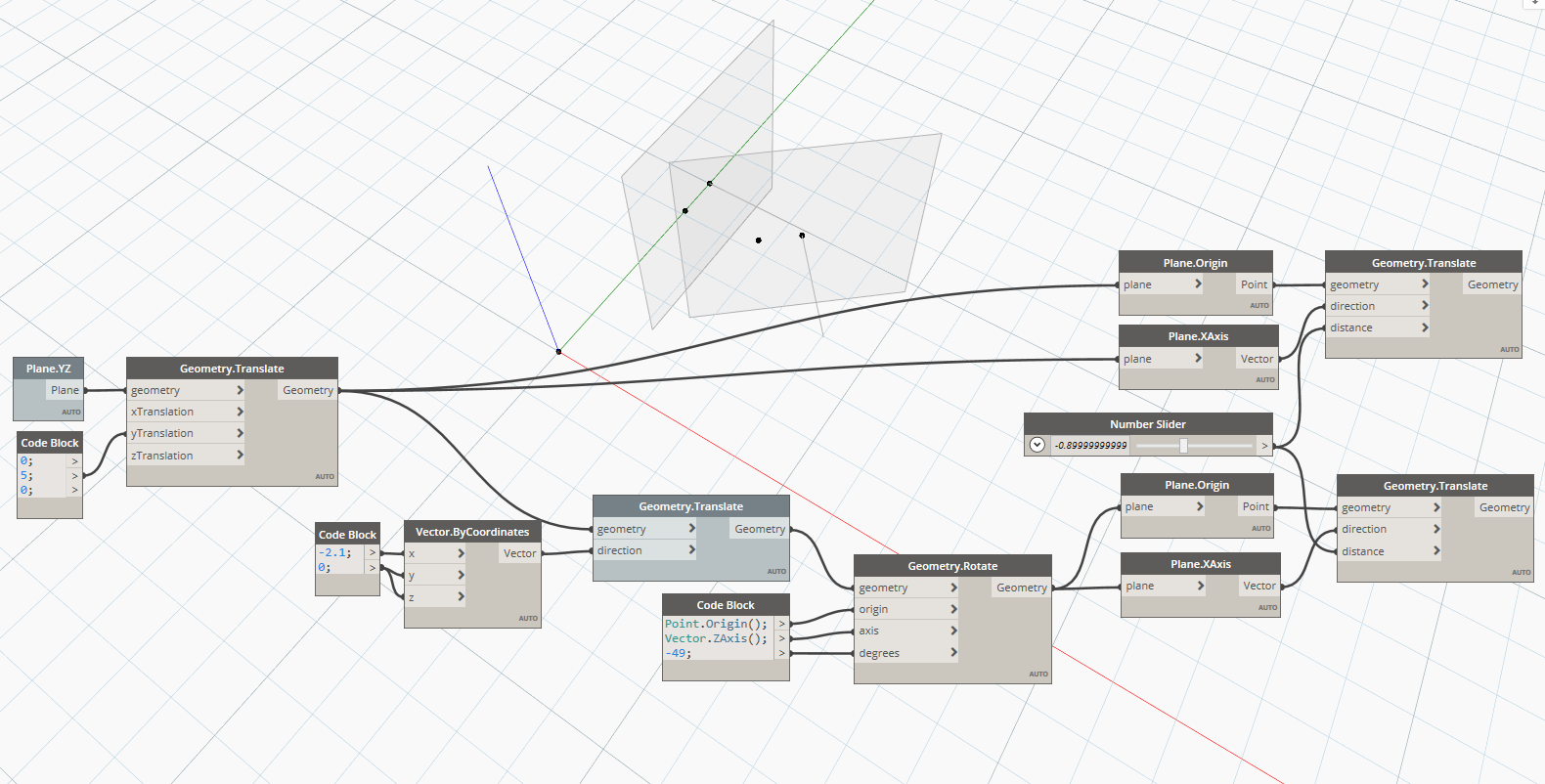Click the -2.1; line in Code Block
The height and width of the screenshot is (784, 1545).
coord(334,552)
